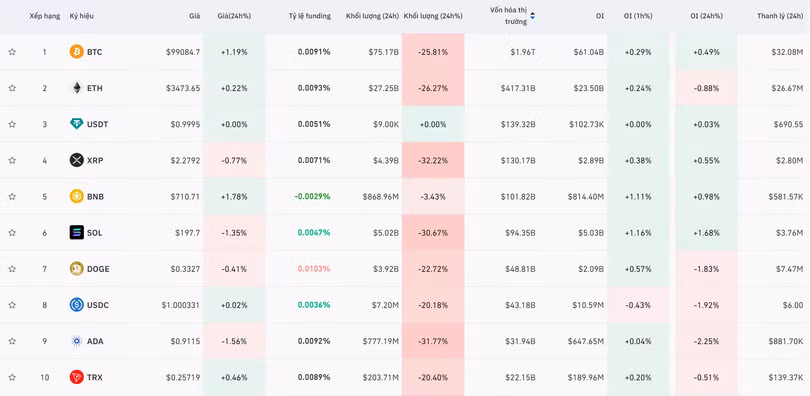Sort by Tỷ lệ funding header
Image resolution: width=810 pixels, height=396 pixels.
tap(309, 16)
